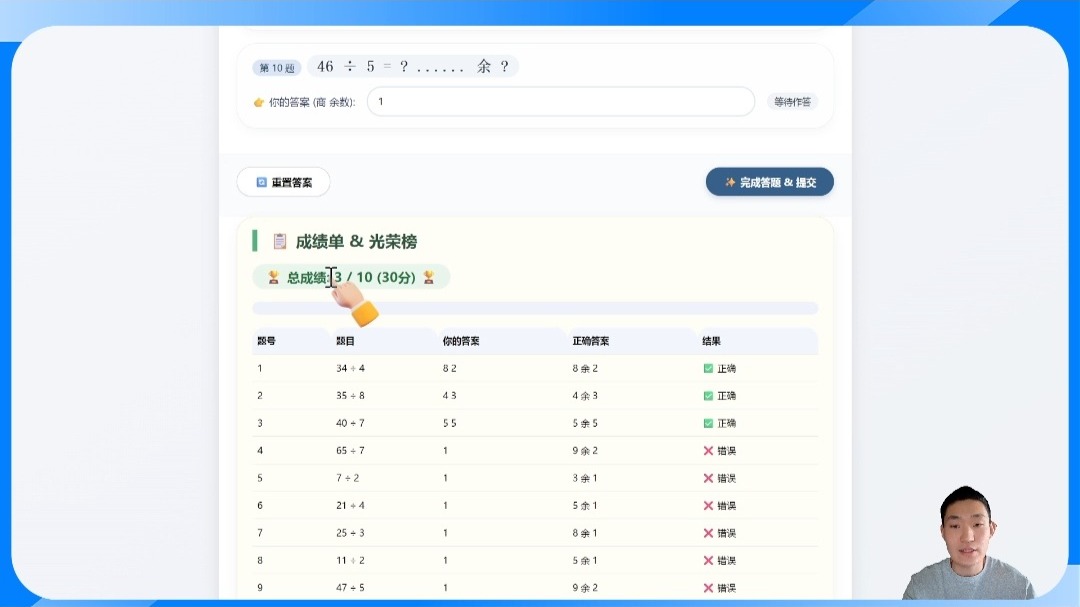Click the 35 ÷ 8 question cell
Viewport: 1080px width, 607px height.
pyautogui.click(x=351, y=396)
